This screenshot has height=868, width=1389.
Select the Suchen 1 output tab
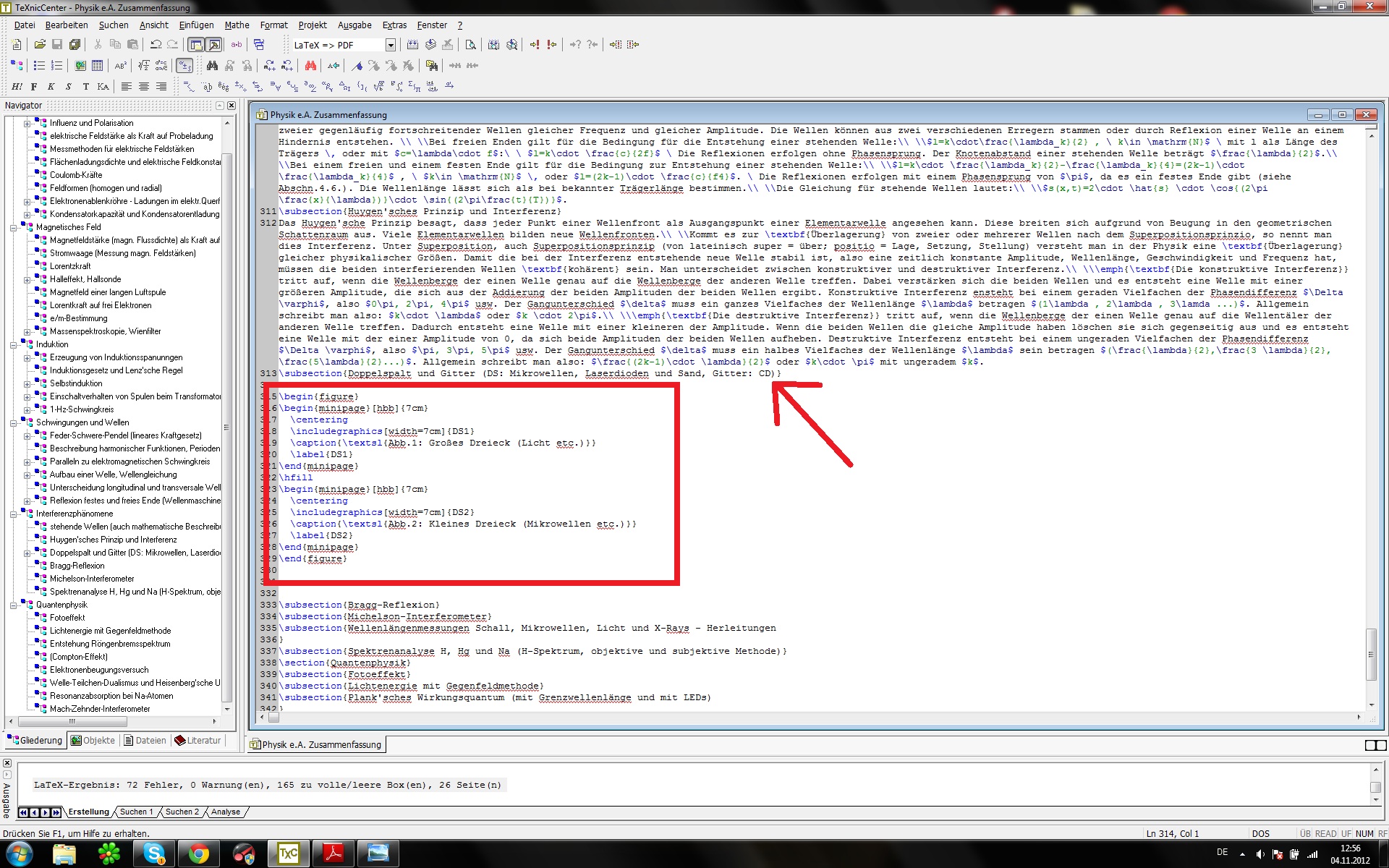coord(136,812)
